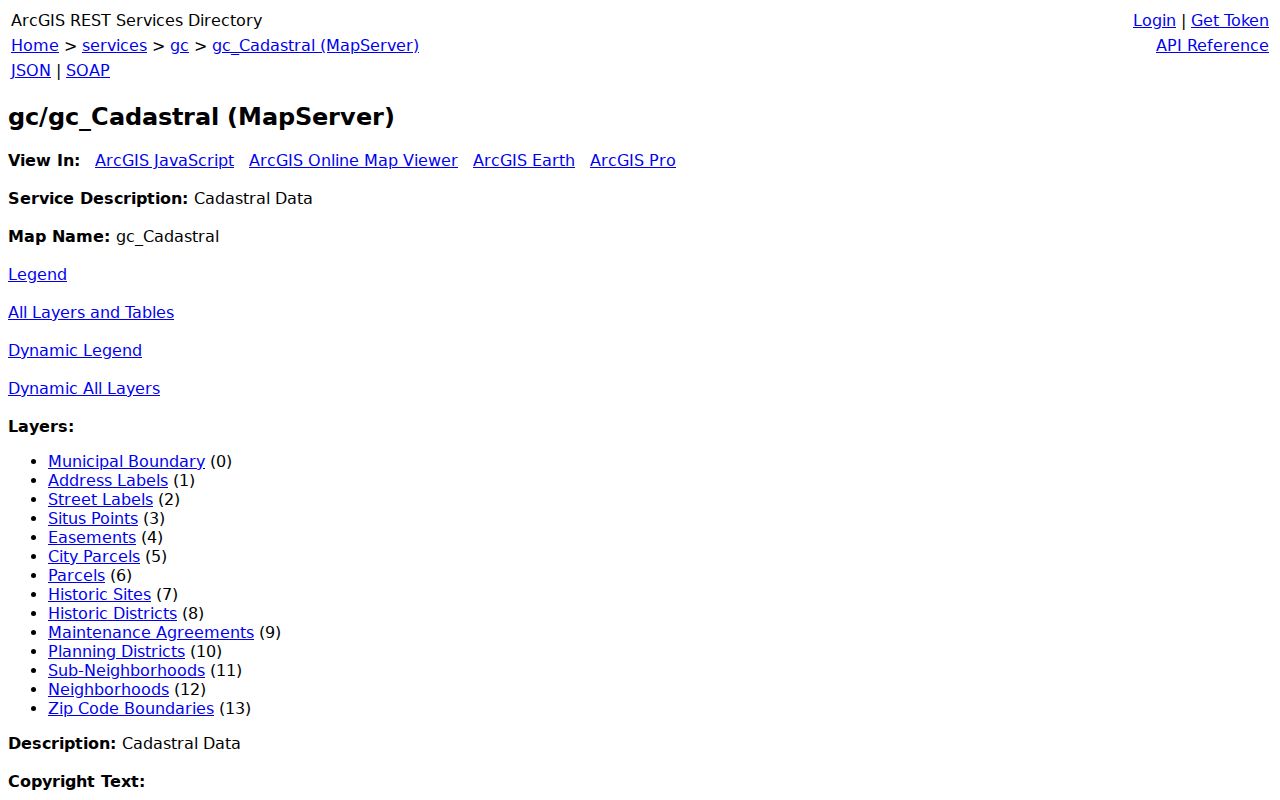Open the Situs Points layer

(93, 518)
